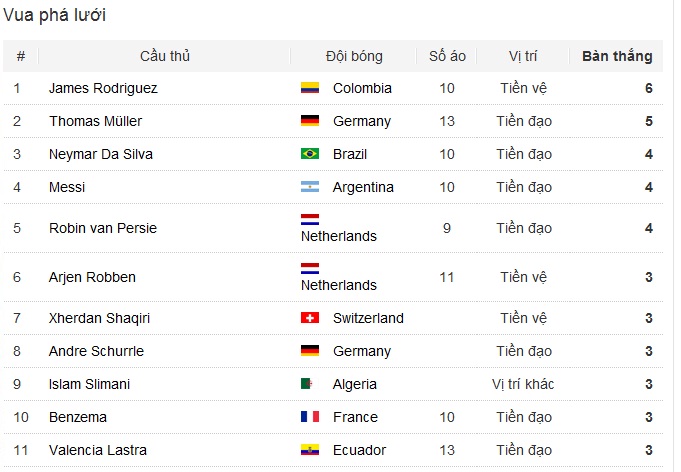Viewport: 681px width, 472px height.
Task: Click the Argentina flag icon
Action: [310, 187]
